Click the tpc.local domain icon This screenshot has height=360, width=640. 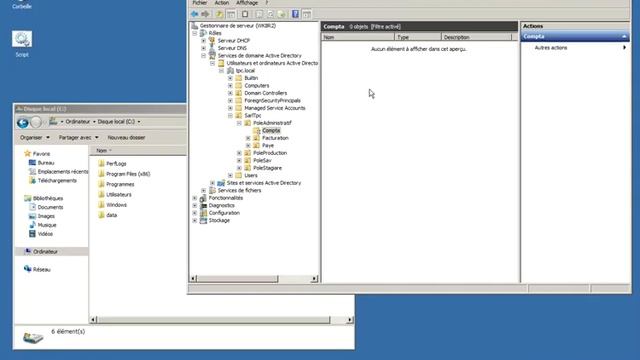[230, 71]
